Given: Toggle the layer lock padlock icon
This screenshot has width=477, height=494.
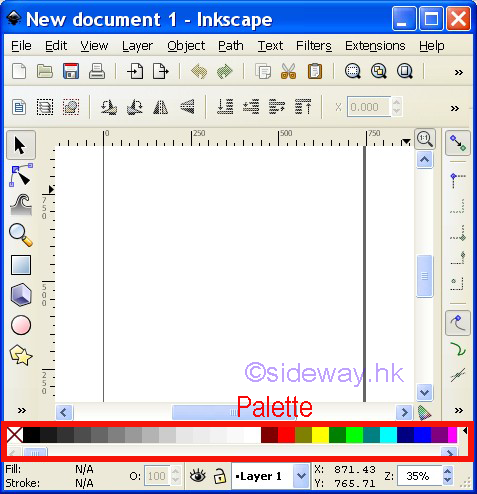Looking at the screenshot, I should [x=219, y=476].
